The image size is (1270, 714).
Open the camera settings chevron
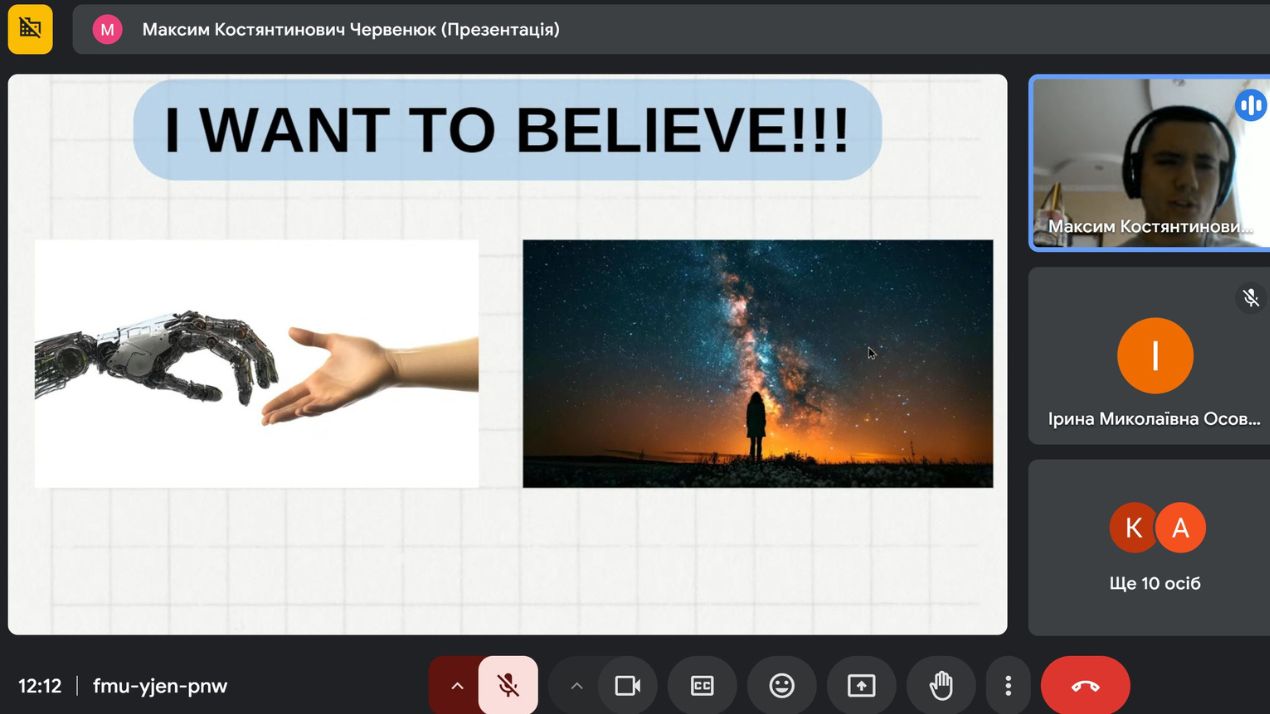pos(576,685)
